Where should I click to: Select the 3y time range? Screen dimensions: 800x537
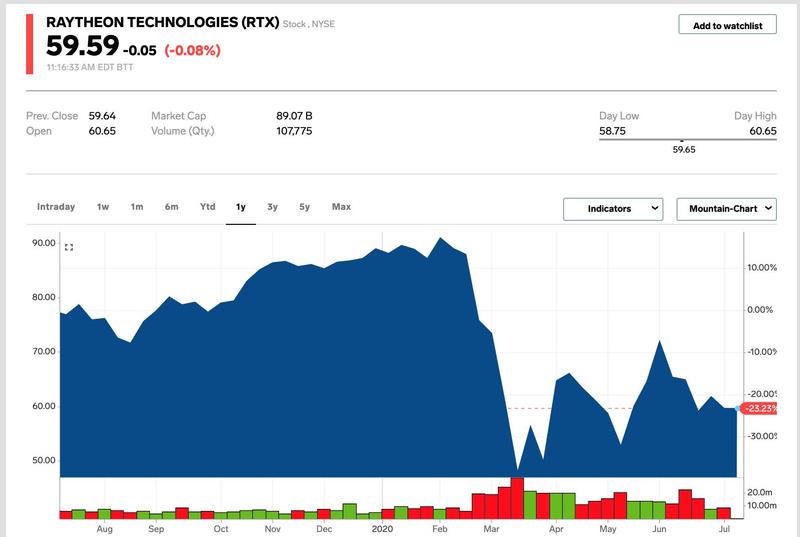coord(272,207)
